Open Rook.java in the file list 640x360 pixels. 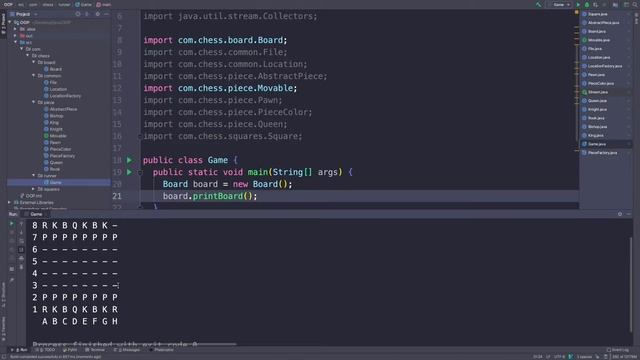coord(606,118)
